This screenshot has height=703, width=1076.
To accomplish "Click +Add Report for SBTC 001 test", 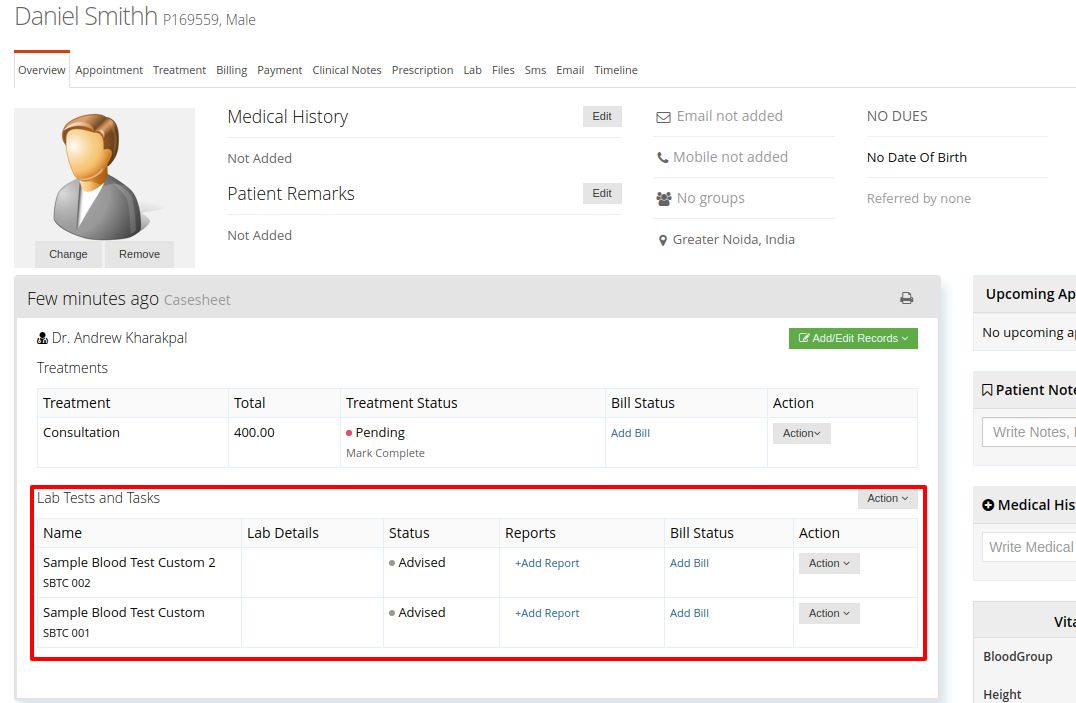I will click(x=547, y=613).
